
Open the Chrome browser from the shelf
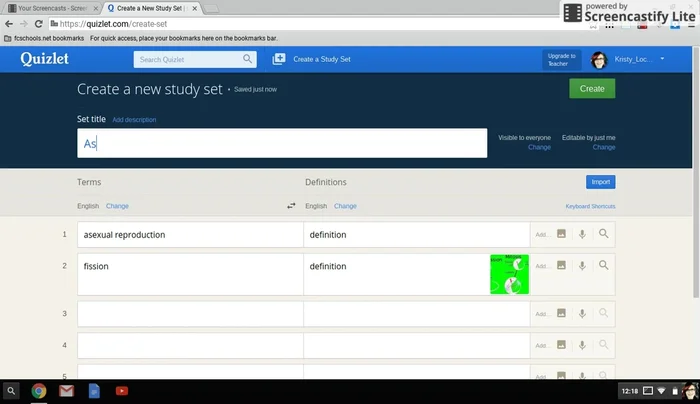click(x=39, y=391)
